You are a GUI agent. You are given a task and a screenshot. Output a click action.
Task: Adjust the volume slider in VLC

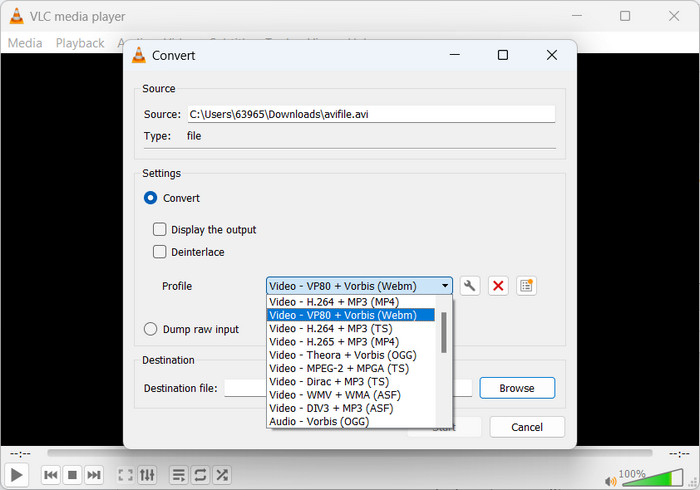pos(652,478)
